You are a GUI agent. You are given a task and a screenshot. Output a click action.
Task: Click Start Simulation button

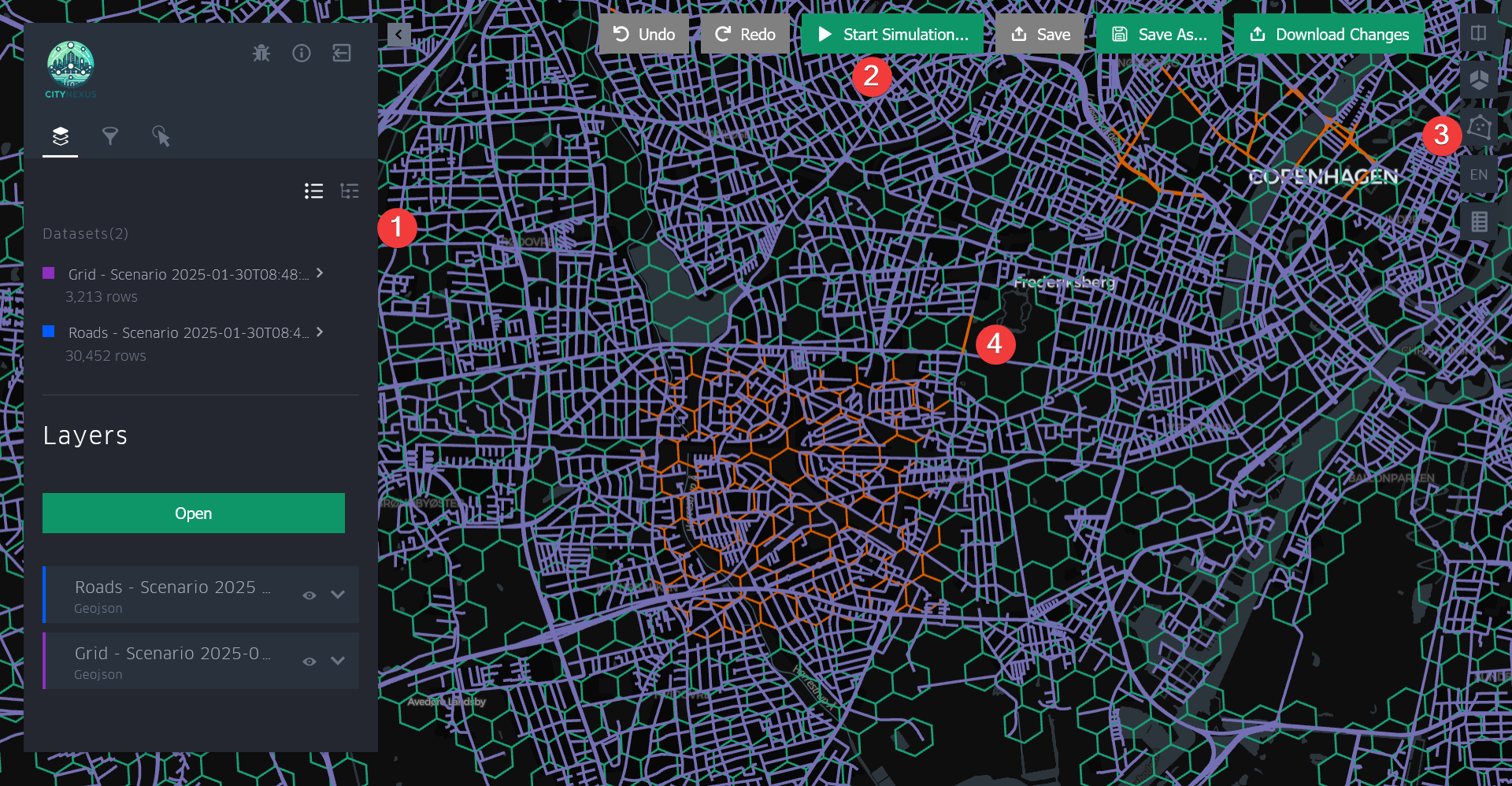click(893, 34)
